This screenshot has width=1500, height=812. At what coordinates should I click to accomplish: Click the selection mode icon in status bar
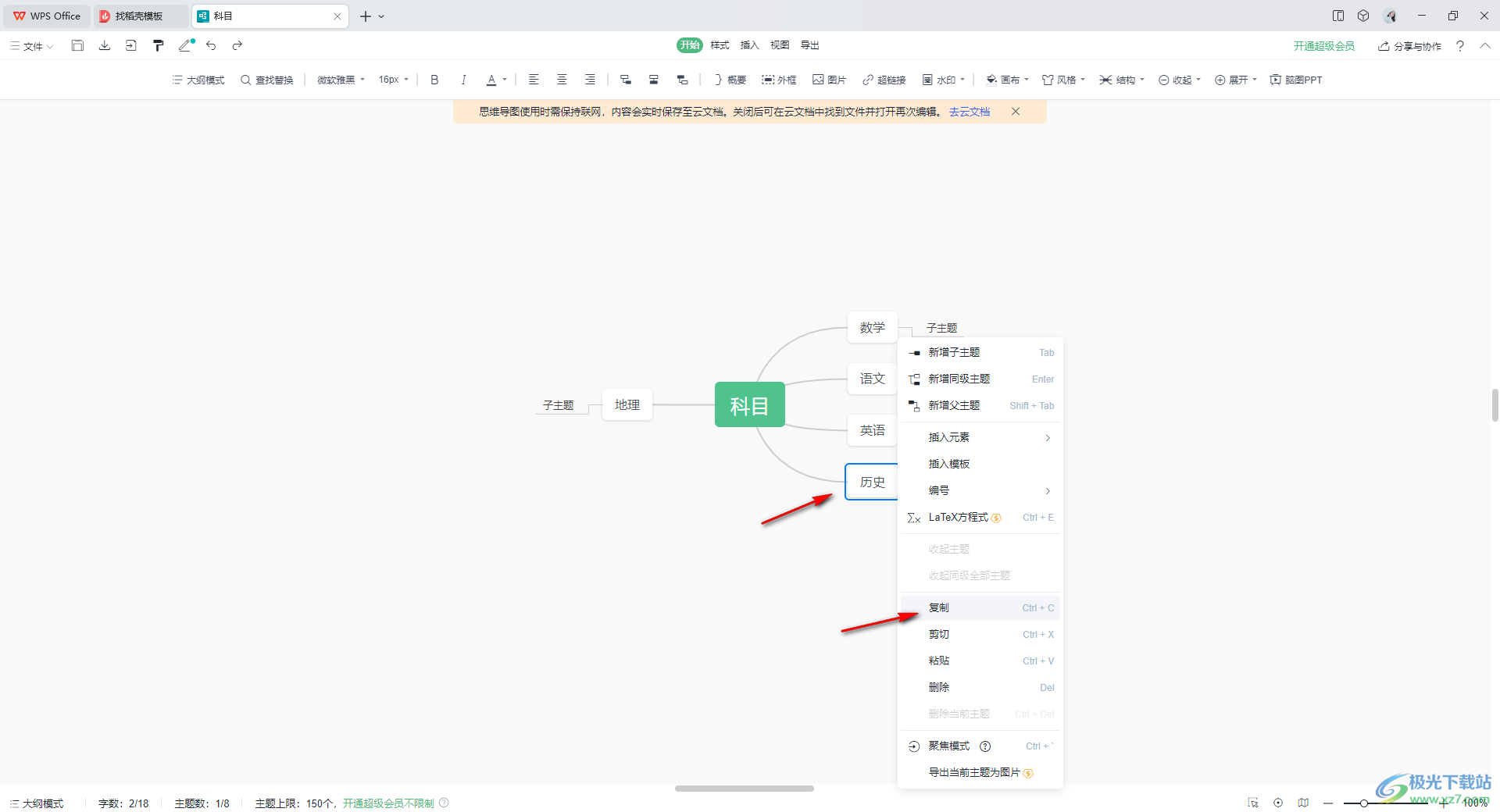tap(1253, 803)
